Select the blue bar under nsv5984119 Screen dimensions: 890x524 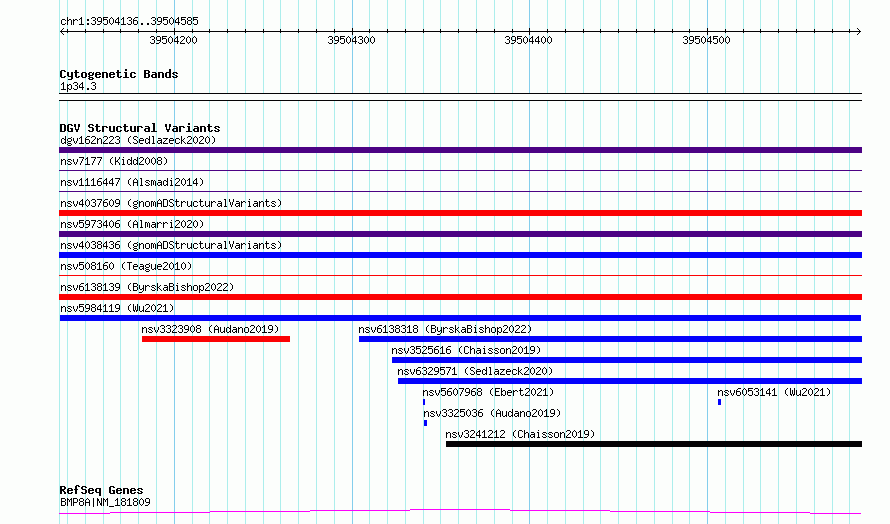(460, 318)
